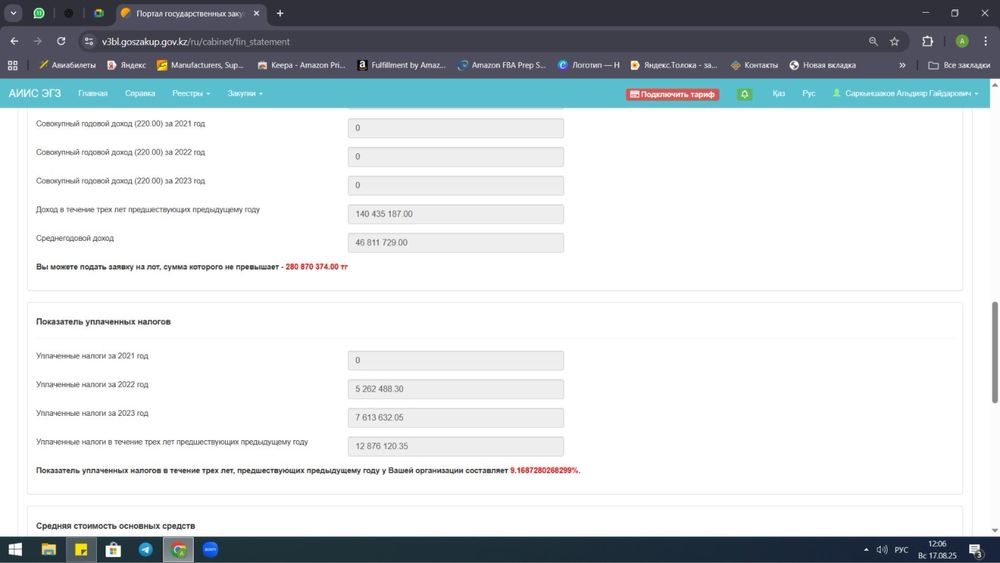Click the 2022 annual income field

455,157
